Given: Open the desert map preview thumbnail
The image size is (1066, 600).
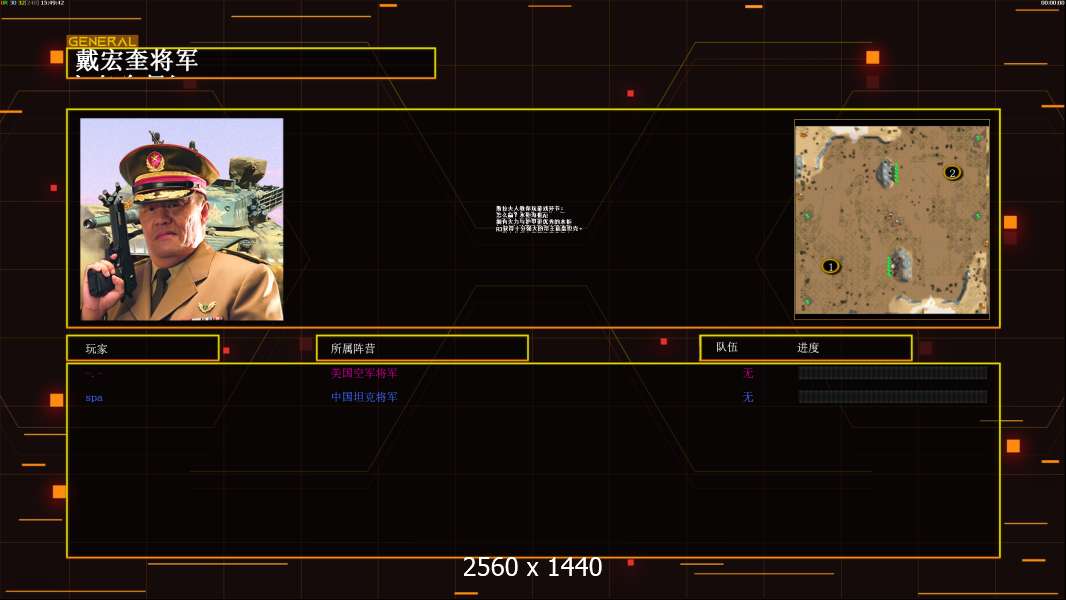Looking at the screenshot, I should point(892,219).
